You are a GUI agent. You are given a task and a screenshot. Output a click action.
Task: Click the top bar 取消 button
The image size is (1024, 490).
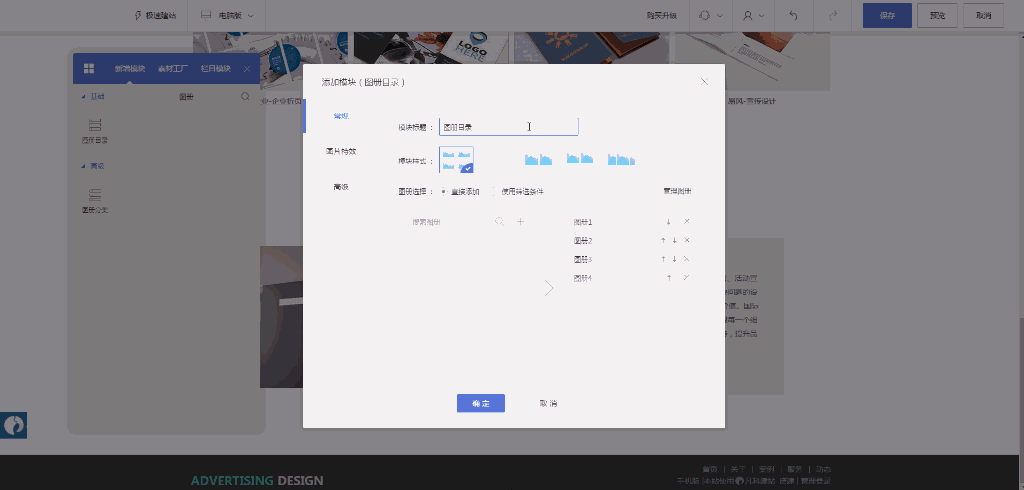(983, 15)
